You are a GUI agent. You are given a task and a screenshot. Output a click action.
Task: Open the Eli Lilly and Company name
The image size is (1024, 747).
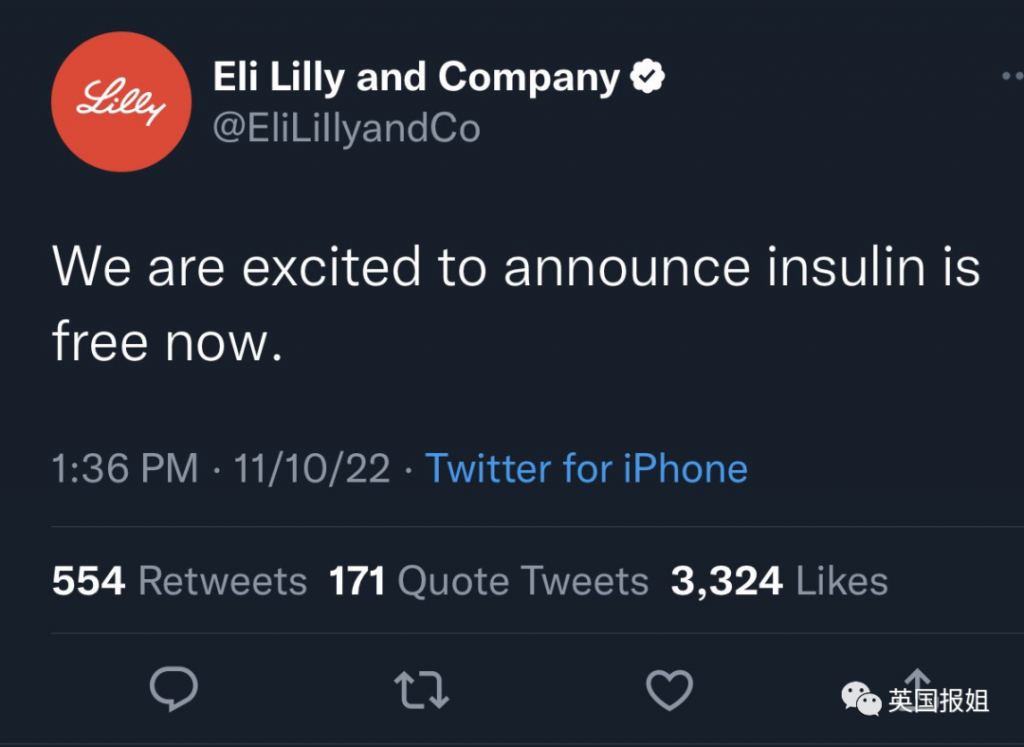416,77
